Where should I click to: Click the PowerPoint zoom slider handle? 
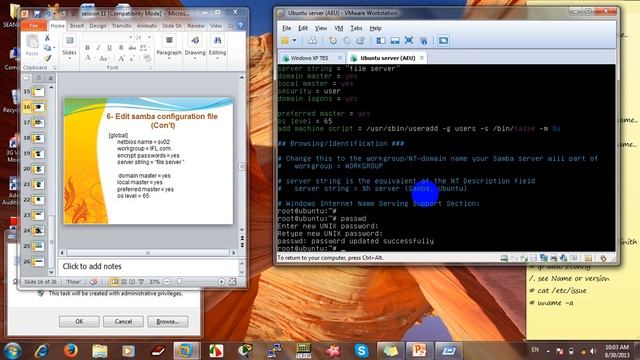tap(180, 282)
